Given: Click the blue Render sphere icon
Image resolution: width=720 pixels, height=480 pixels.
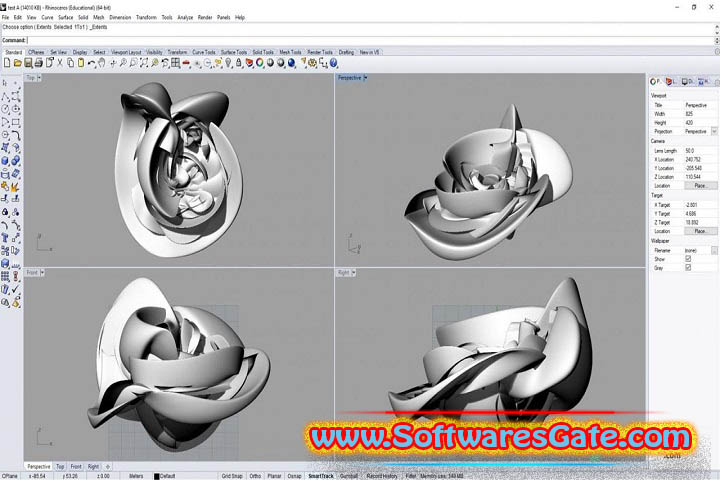Looking at the screenshot, I should tap(292, 63).
